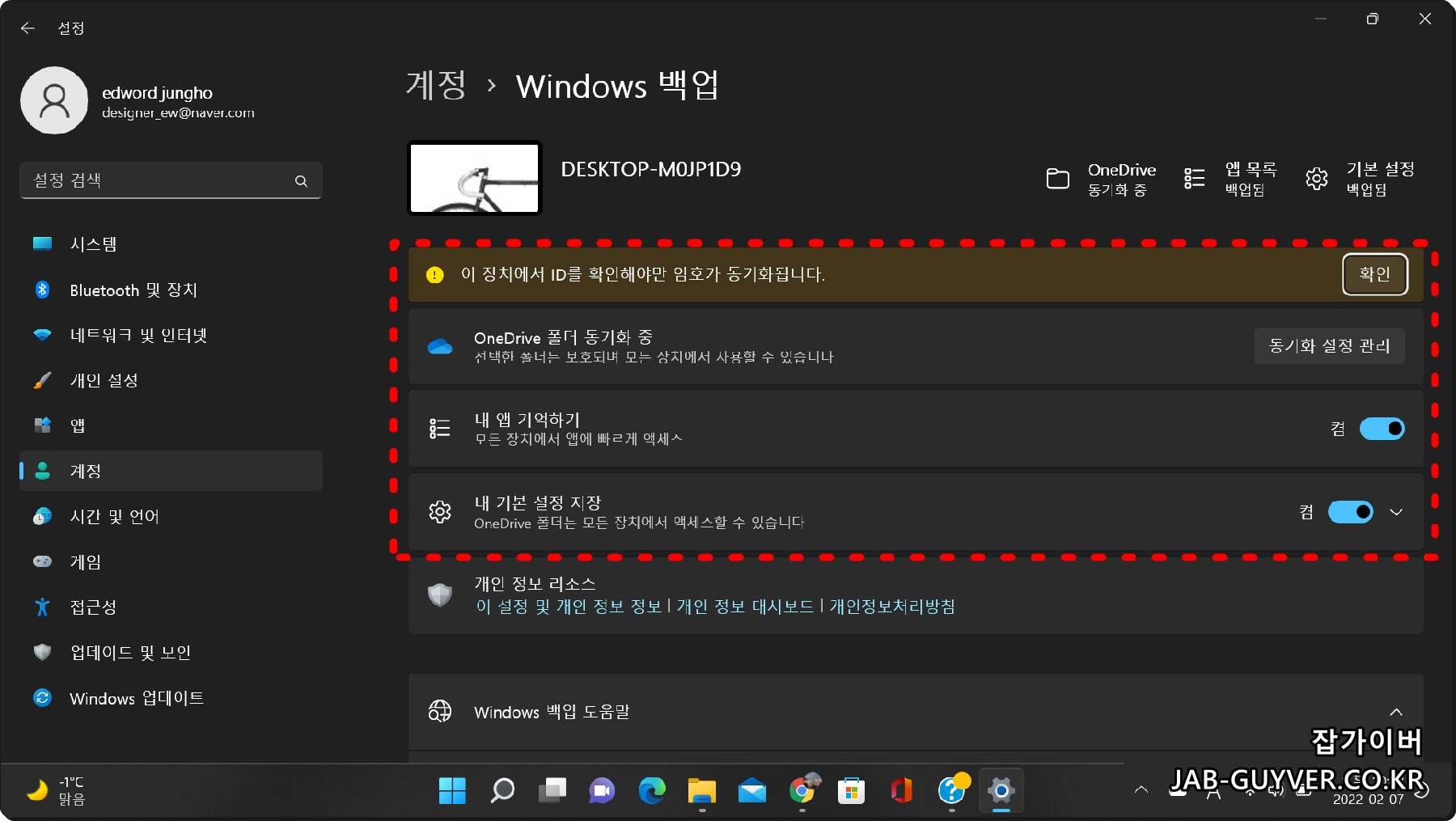Click the 내 기본 설정 저장 gear icon
This screenshot has height=821, width=1456.
tap(440, 512)
